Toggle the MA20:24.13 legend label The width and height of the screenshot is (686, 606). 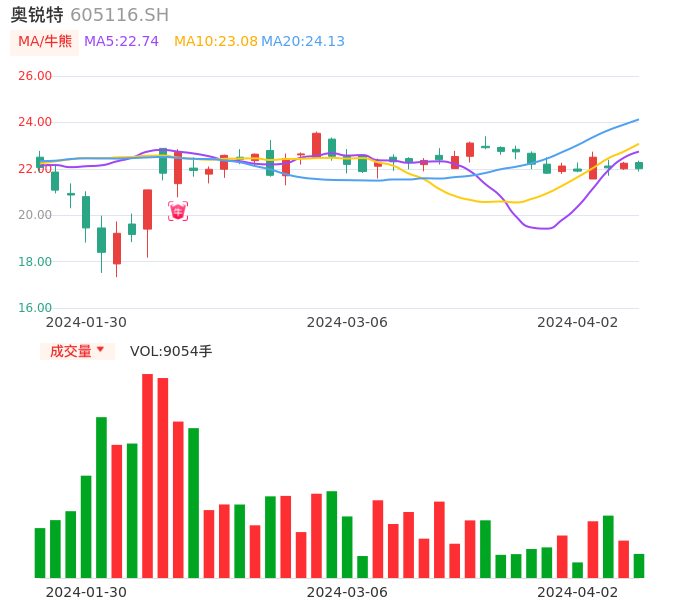tap(303, 41)
